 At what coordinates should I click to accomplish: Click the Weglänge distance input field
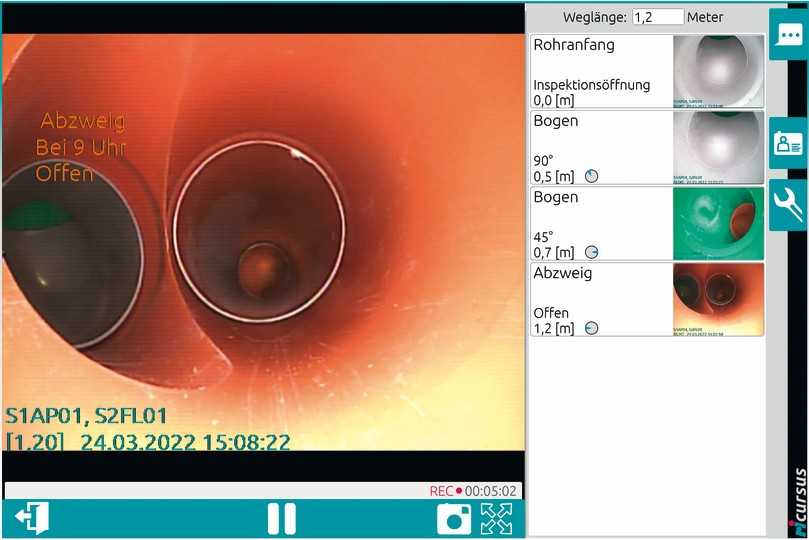658,17
